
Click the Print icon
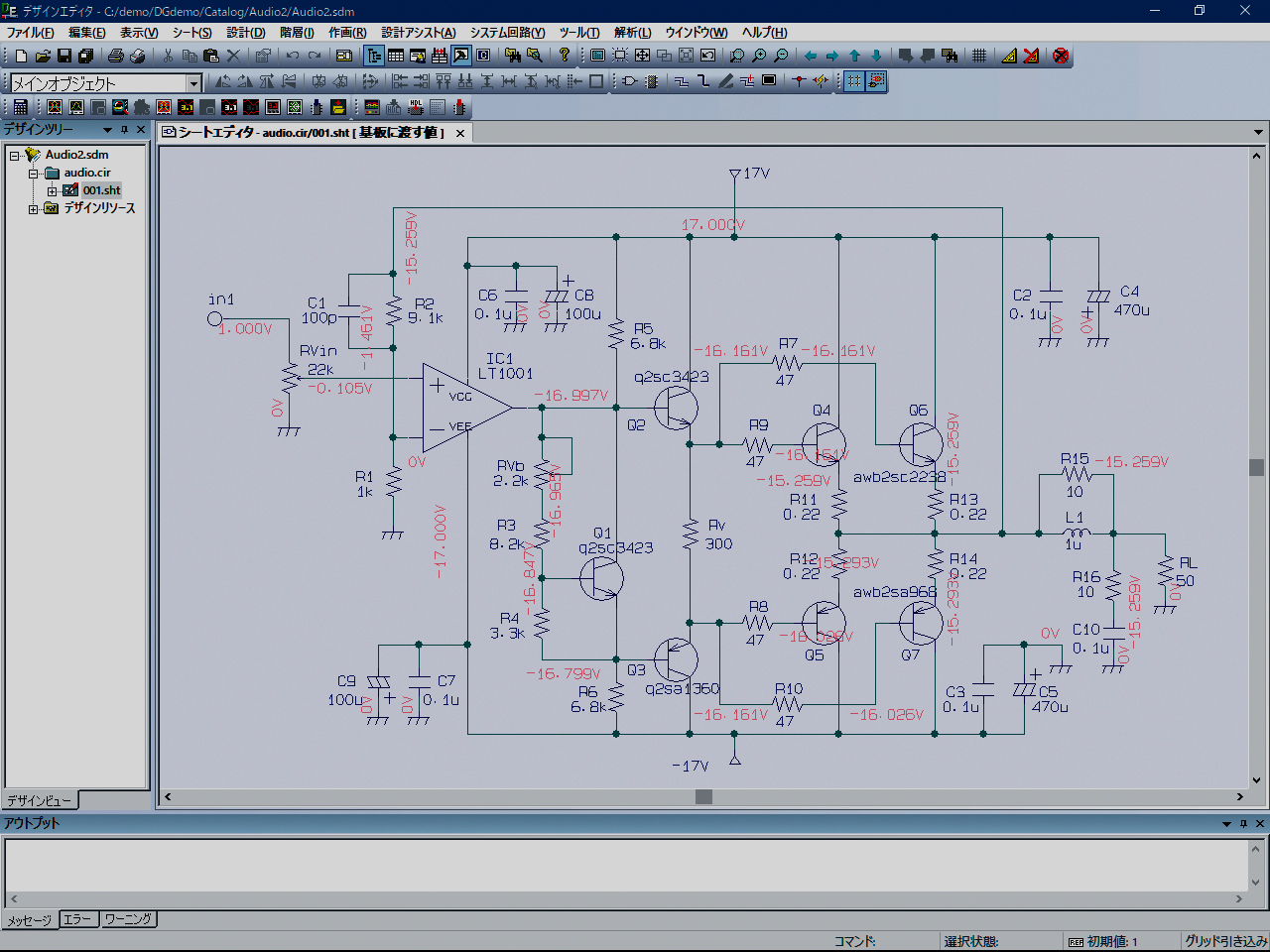(115, 57)
